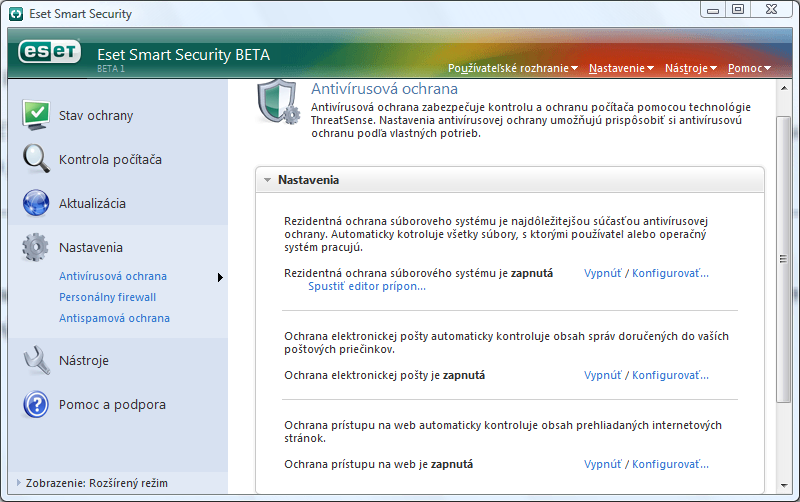
Task: Collapse the Nastavenia panel header triangle
Action: (x=267, y=180)
